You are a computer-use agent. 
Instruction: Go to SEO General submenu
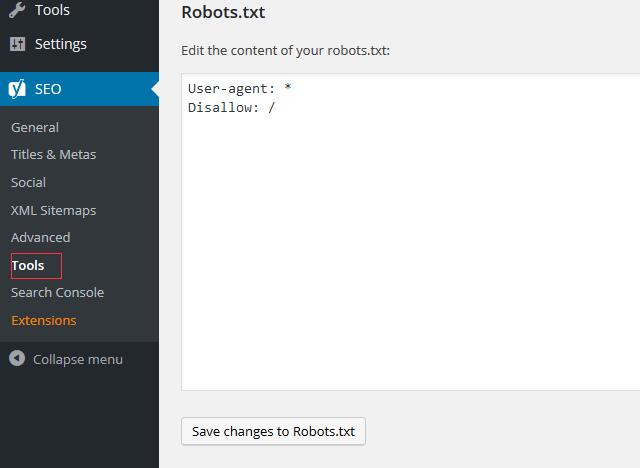(35, 127)
